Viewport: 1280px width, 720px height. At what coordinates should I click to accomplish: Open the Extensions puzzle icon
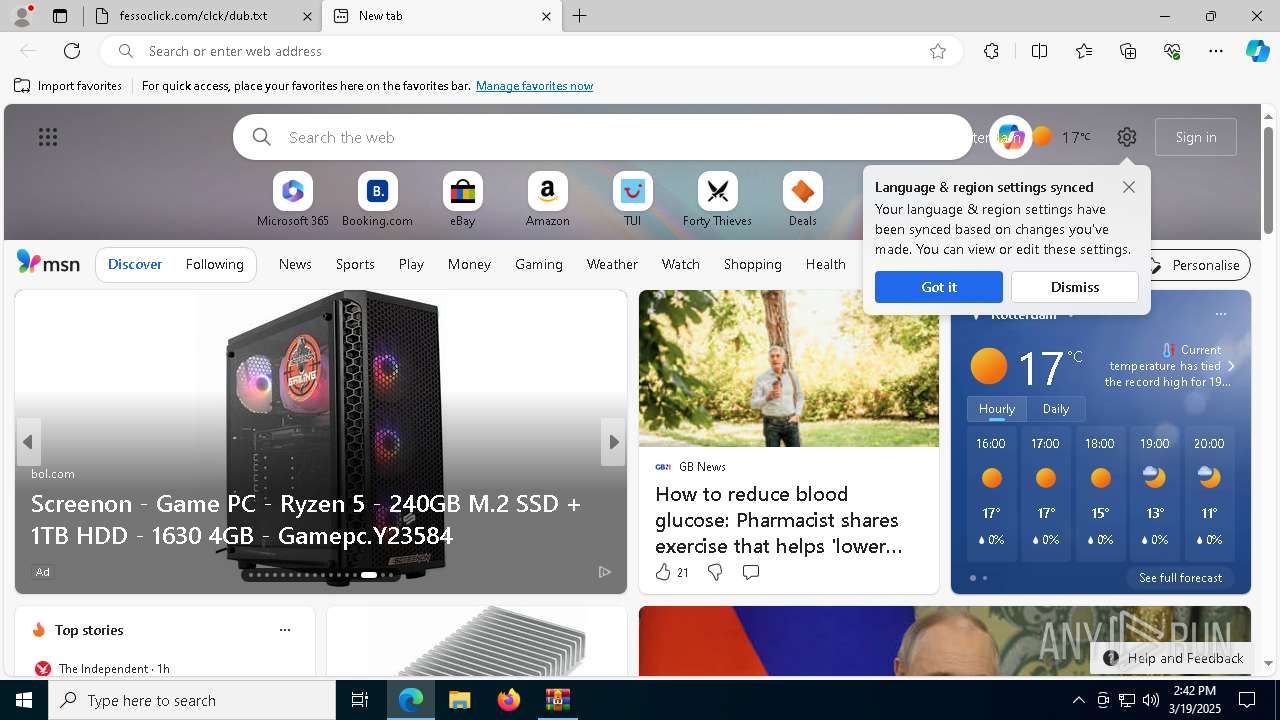(991, 51)
